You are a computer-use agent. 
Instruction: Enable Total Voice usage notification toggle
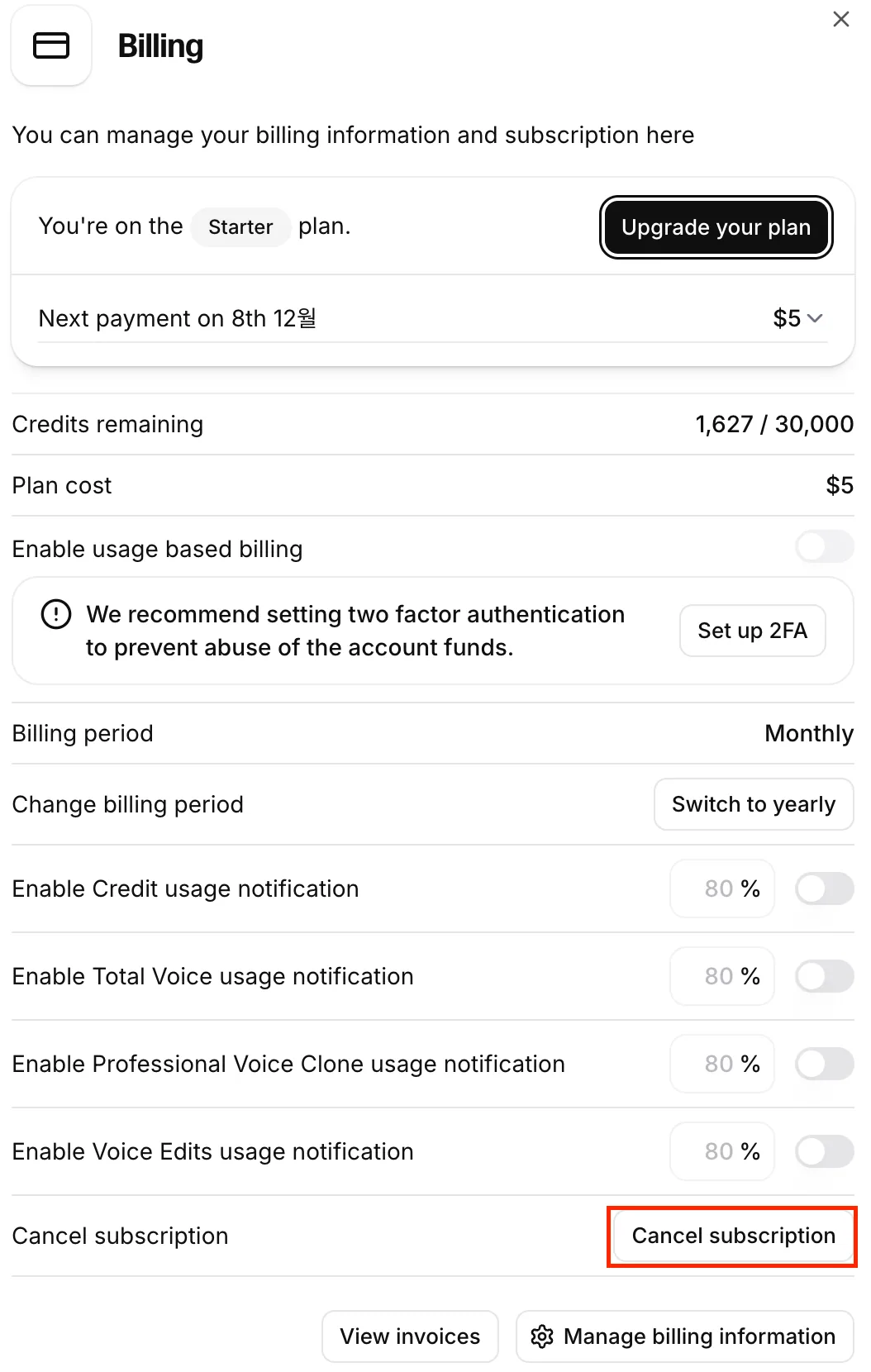[x=825, y=976]
